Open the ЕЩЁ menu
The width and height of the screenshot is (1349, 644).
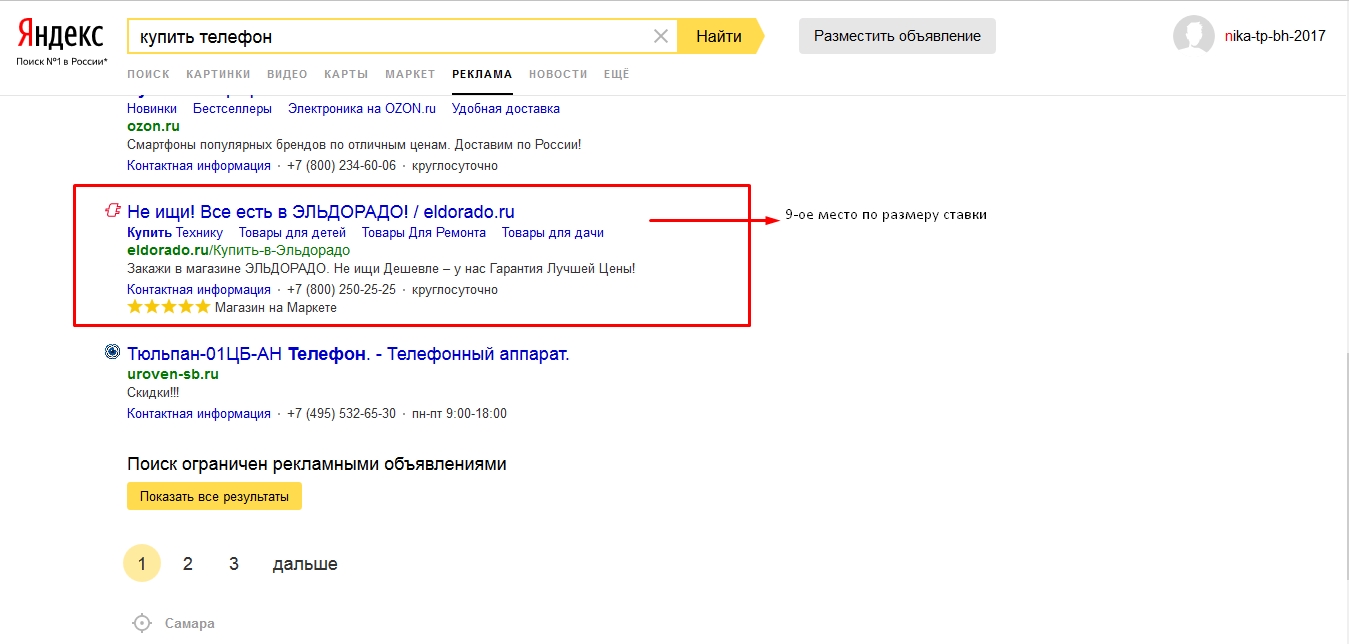(x=617, y=74)
